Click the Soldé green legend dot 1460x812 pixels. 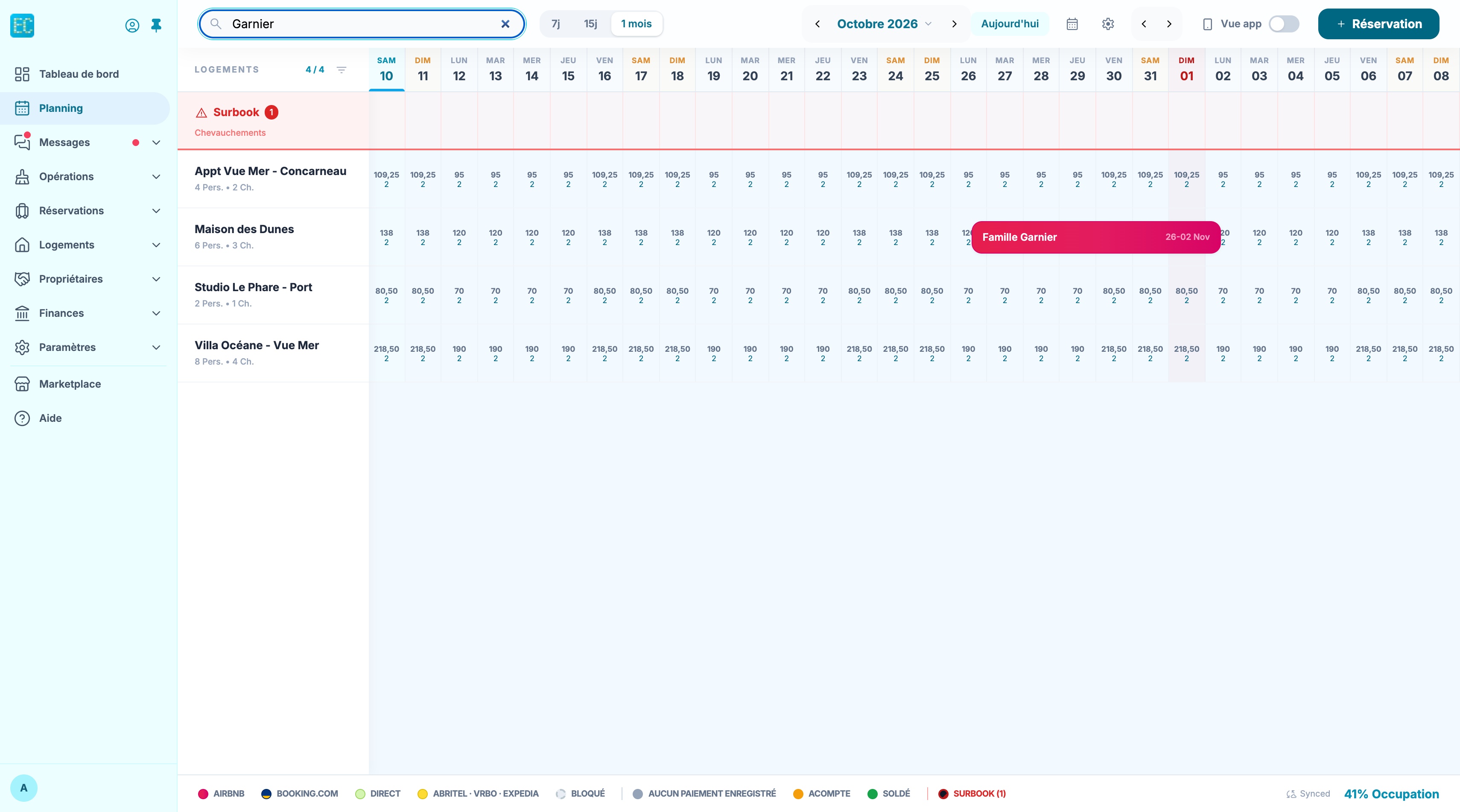pyautogui.click(x=872, y=794)
